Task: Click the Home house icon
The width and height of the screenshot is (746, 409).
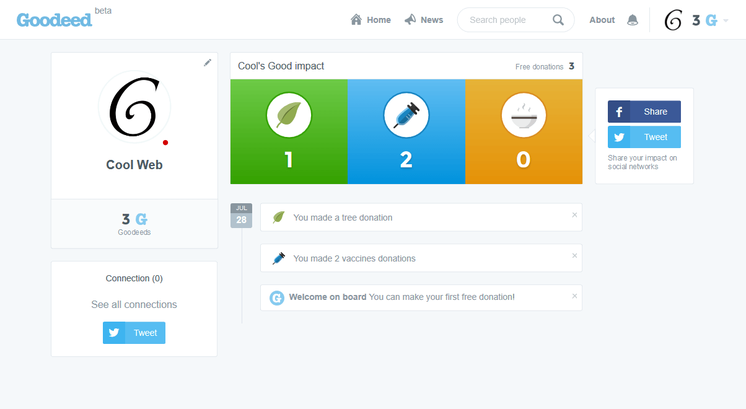Action: point(356,19)
